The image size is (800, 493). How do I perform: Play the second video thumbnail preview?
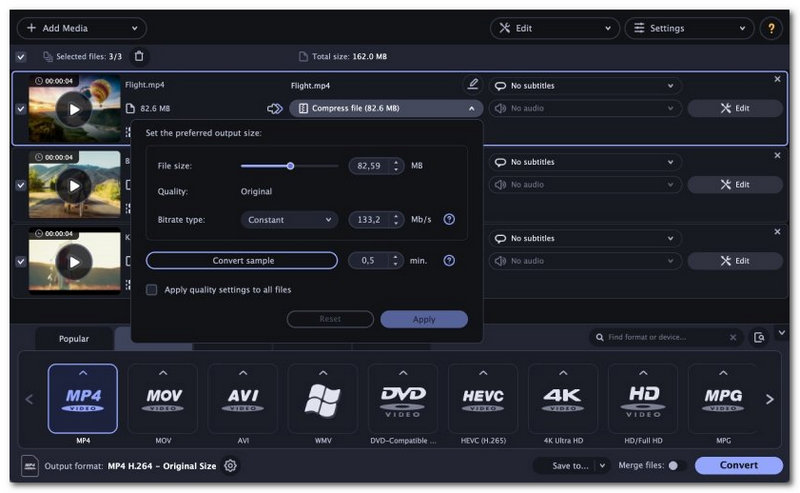(74, 186)
